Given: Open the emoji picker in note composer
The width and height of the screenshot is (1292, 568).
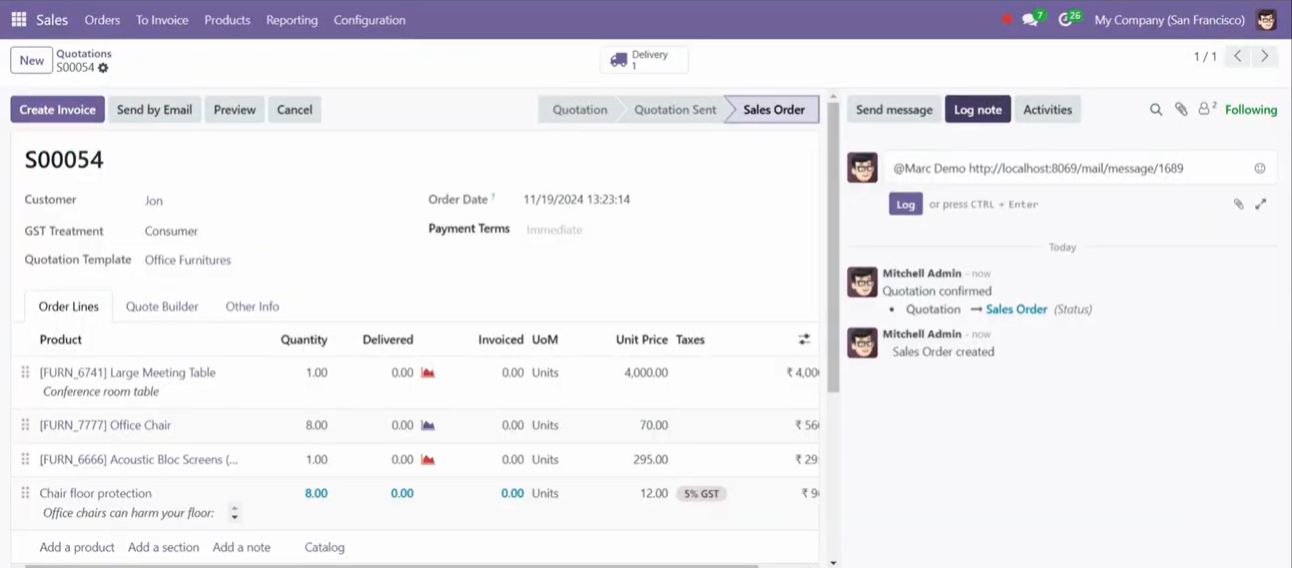Looking at the screenshot, I should [x=1260, y=168].
